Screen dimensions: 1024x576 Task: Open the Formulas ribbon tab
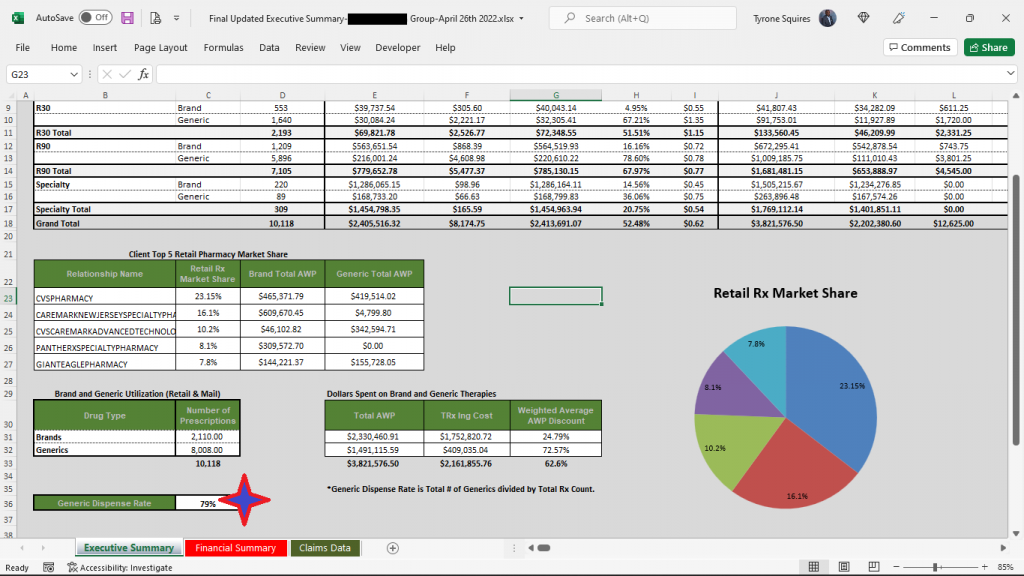coord(223,47)
